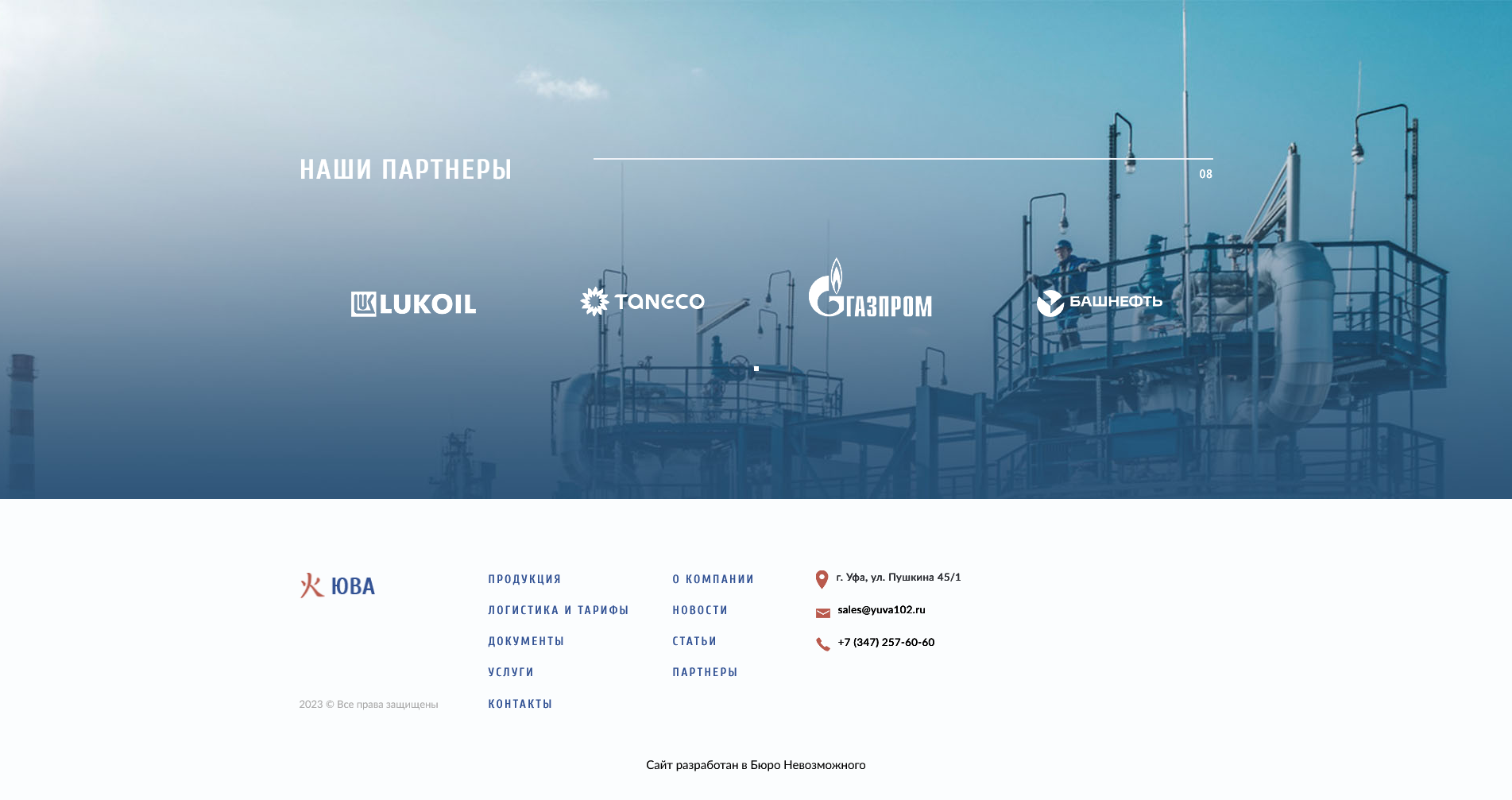
Task: Click the Taneco partner logo
Action: click(x=643, y=302)
